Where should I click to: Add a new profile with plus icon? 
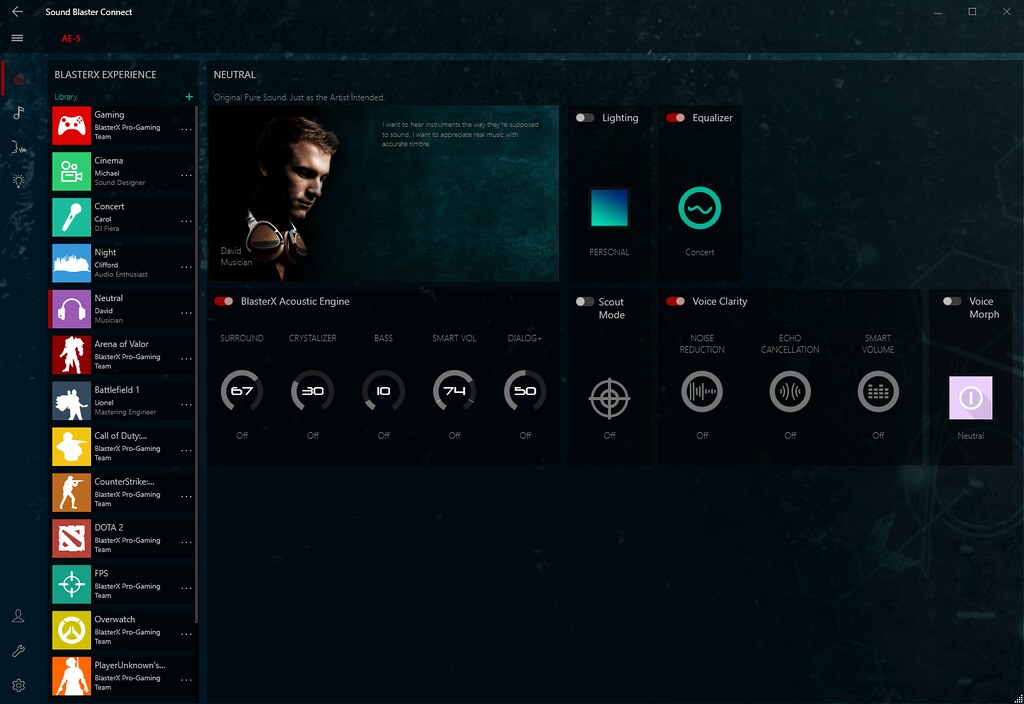pos(189,97)
